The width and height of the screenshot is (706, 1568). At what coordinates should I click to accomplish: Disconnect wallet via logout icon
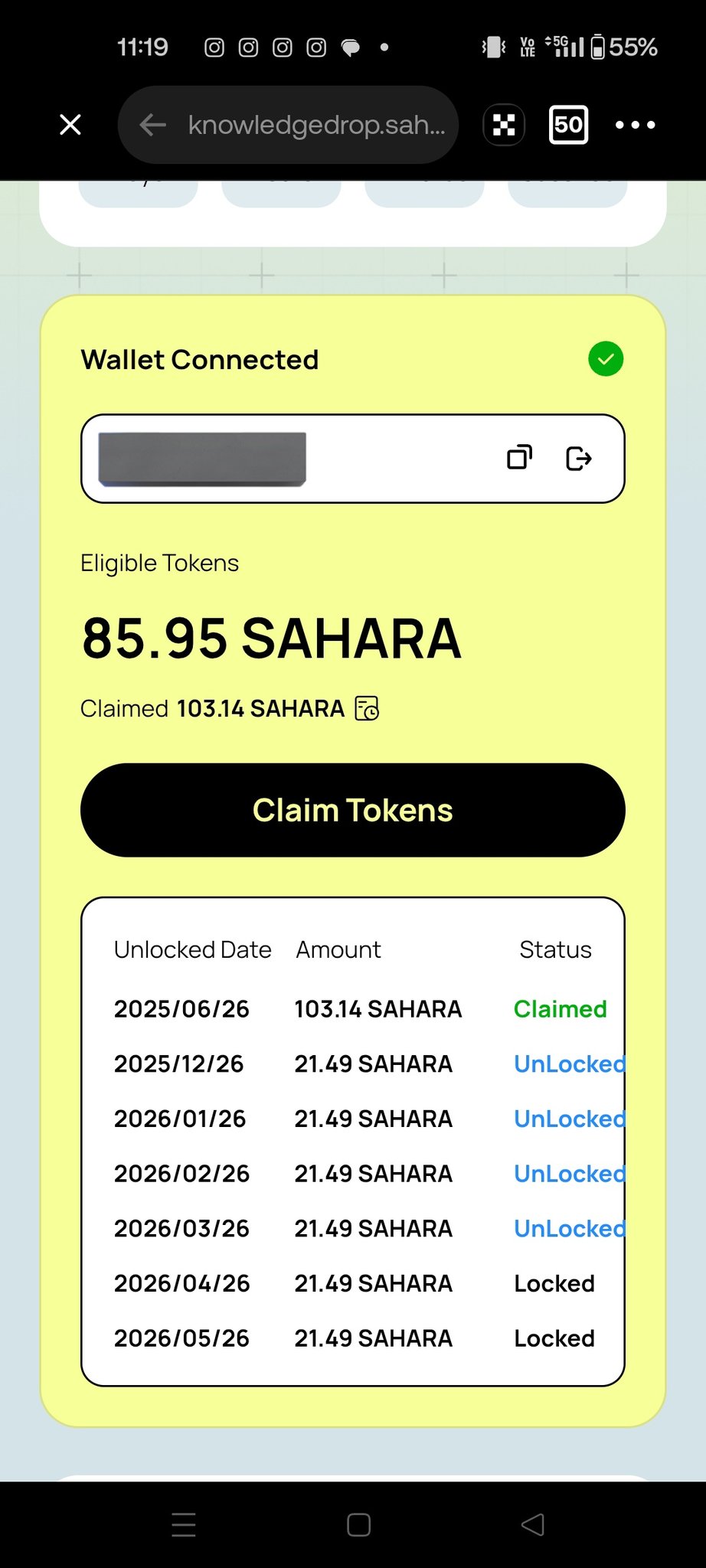tap(578, 458)
